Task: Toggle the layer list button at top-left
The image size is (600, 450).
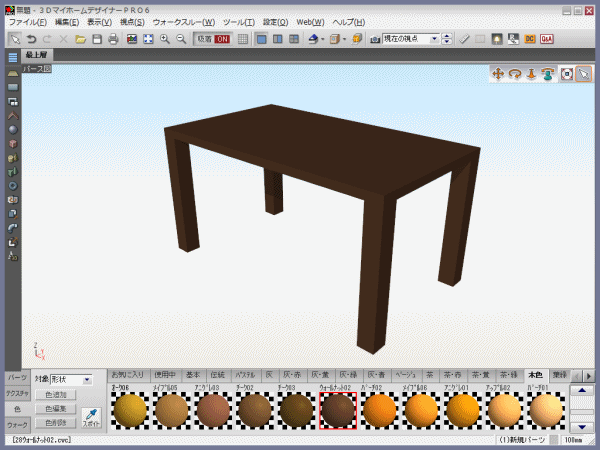Action: coord(12,57)
